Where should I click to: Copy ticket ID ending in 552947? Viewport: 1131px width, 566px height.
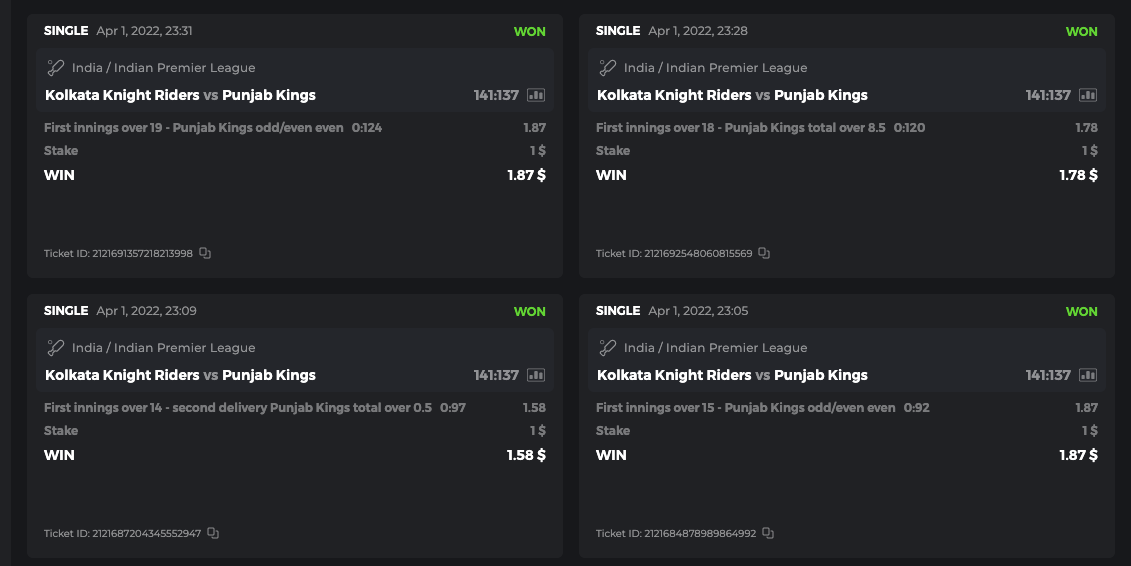(x=213, y=534)
